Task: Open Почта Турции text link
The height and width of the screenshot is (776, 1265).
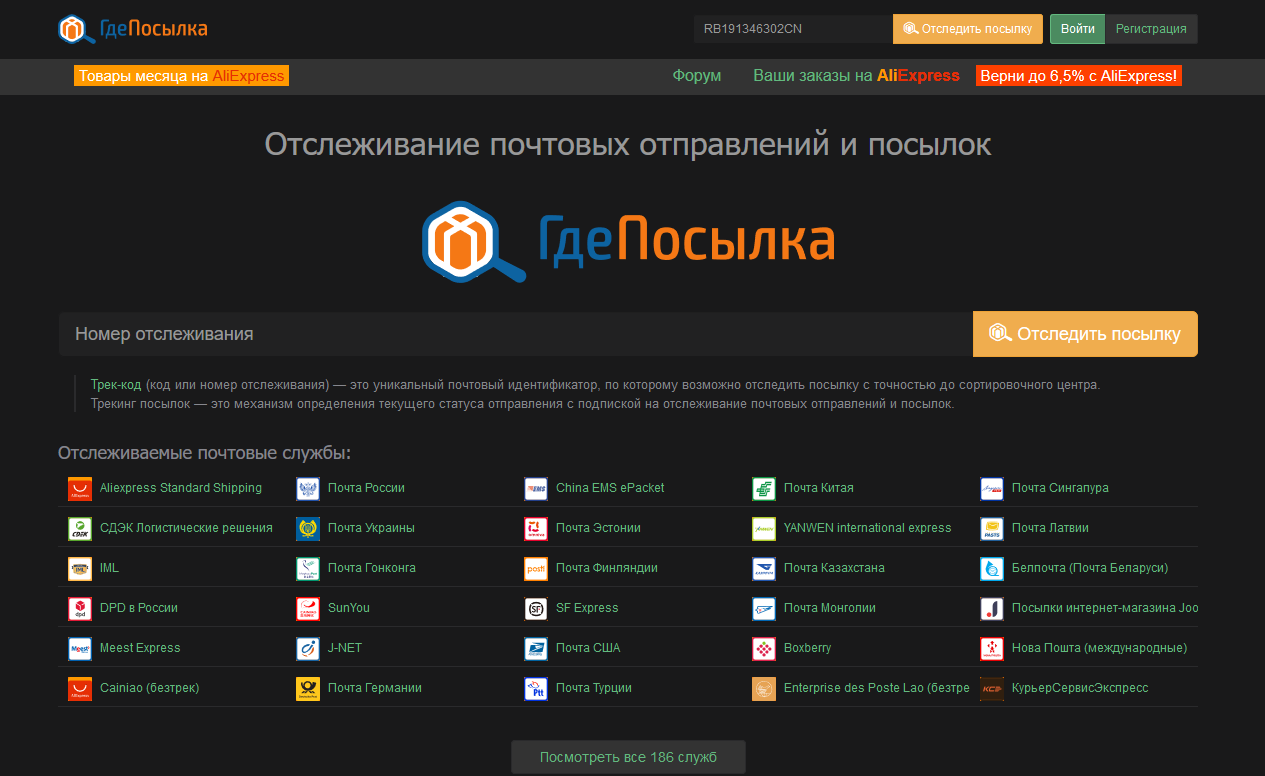Action: click(594, 688)
